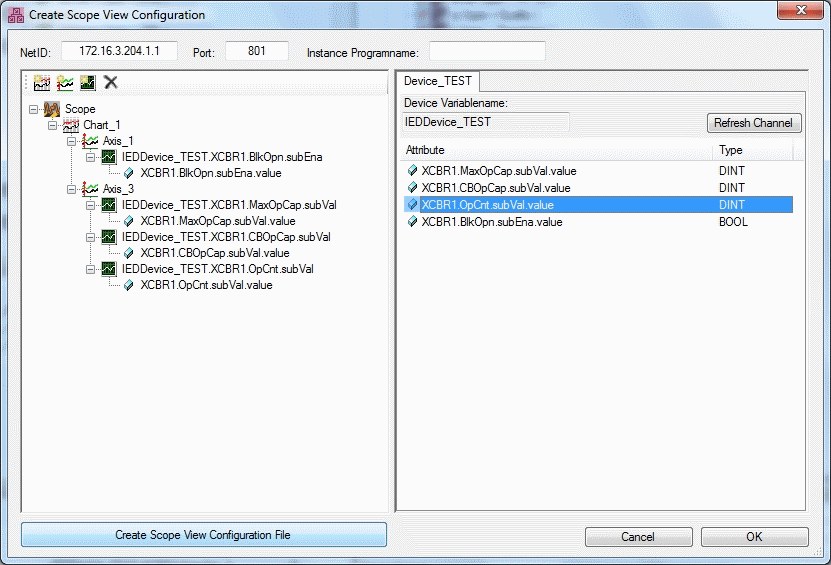Select XCBR1.BlkOpn.subEna.value text in tree
This screenshot has width=831, height=565.
(211, 173)
